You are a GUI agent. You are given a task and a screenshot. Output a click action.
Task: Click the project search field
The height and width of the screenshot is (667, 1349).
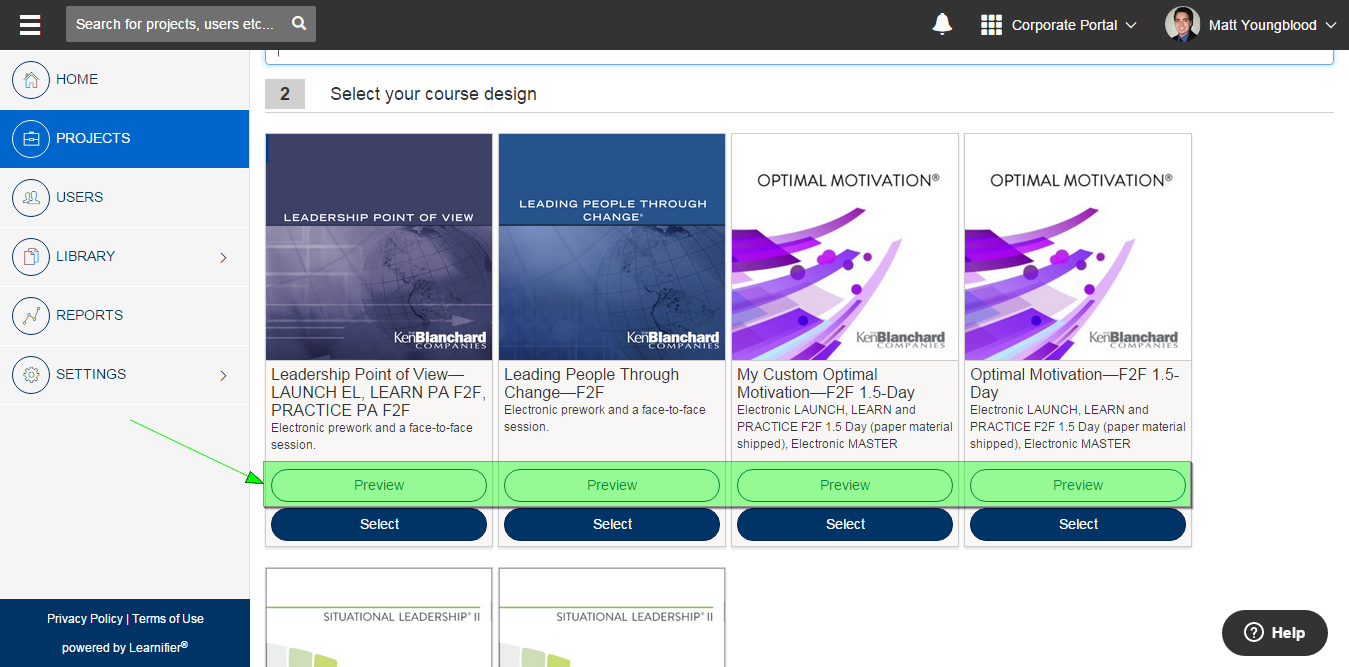[x=191, y=24]
